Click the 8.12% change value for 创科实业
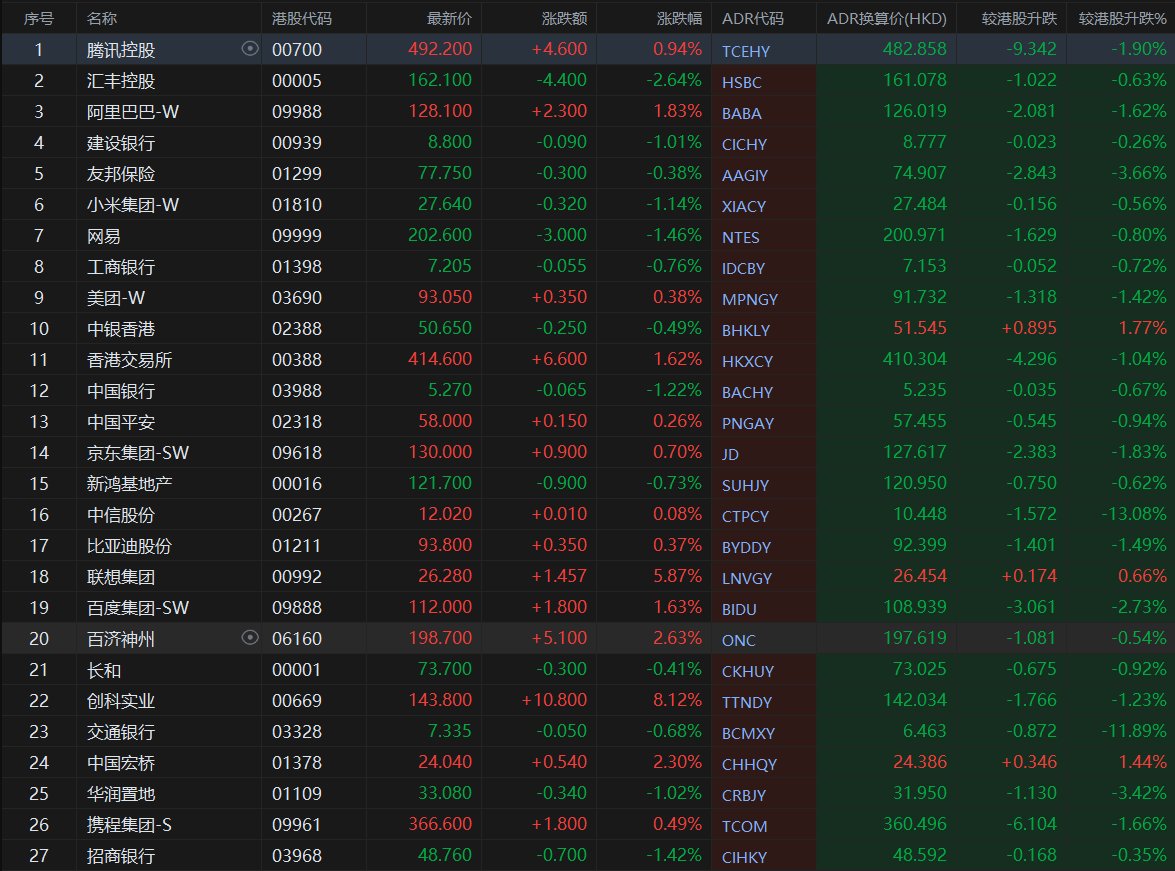Viewport: 1175px width, 871px height. (677, 699)
